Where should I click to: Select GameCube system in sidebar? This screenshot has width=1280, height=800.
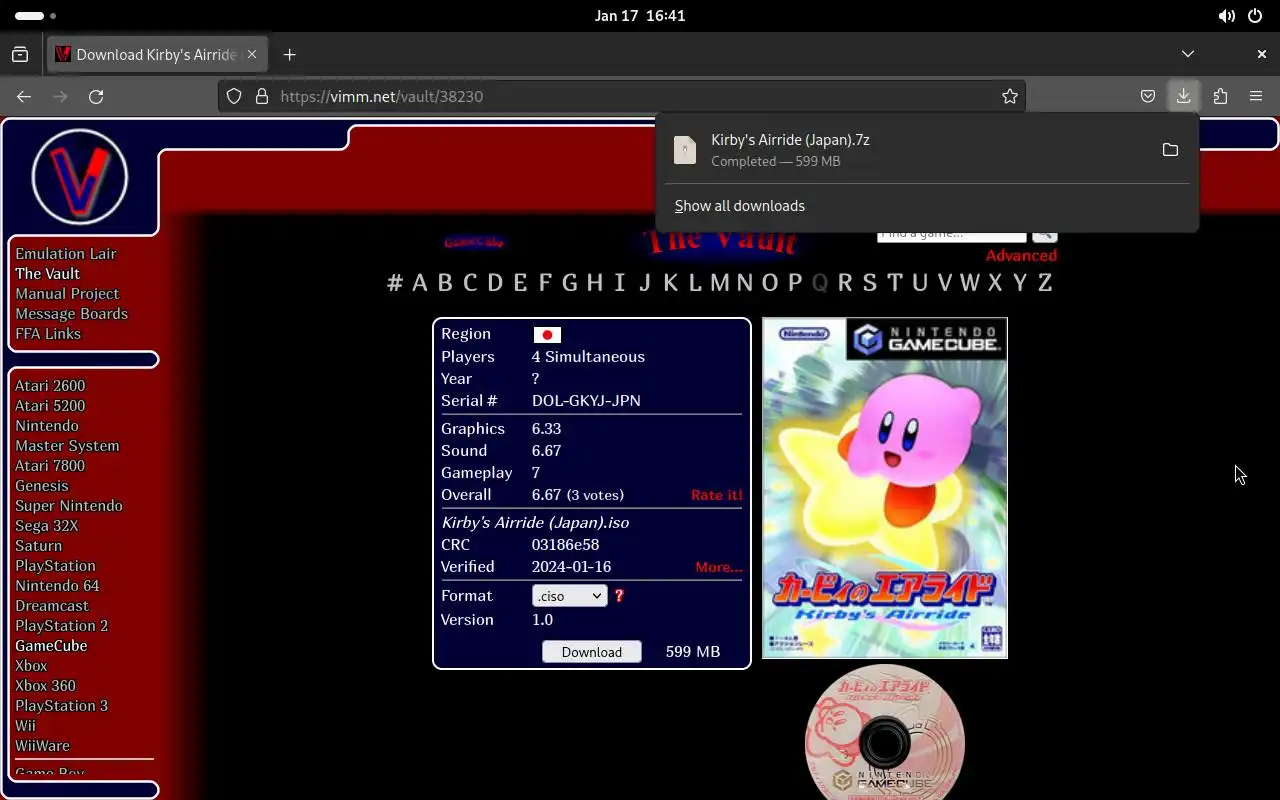[x=51, y=646]
